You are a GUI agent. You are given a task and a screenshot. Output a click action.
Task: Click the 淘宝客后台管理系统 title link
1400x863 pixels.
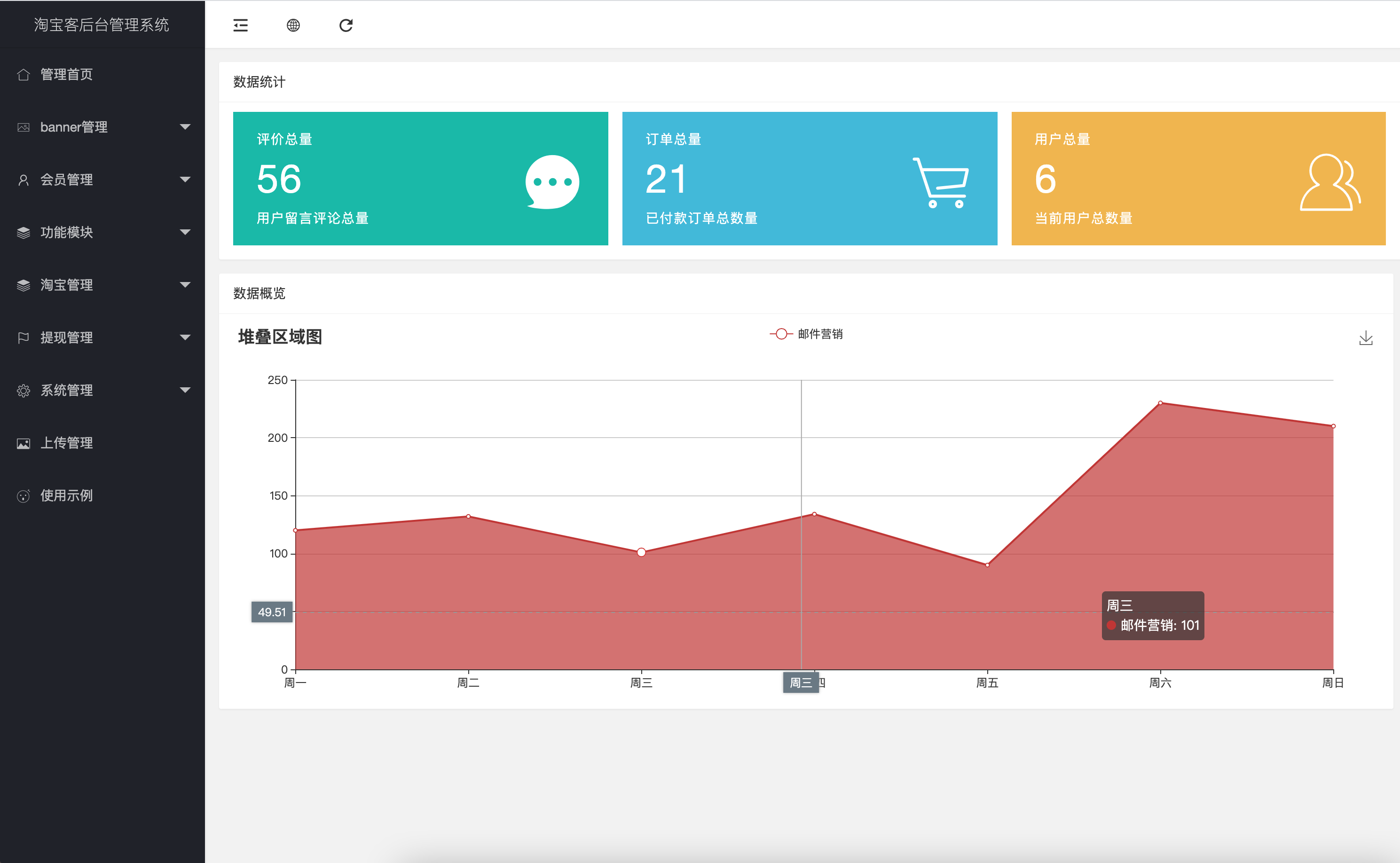point(102,24)
